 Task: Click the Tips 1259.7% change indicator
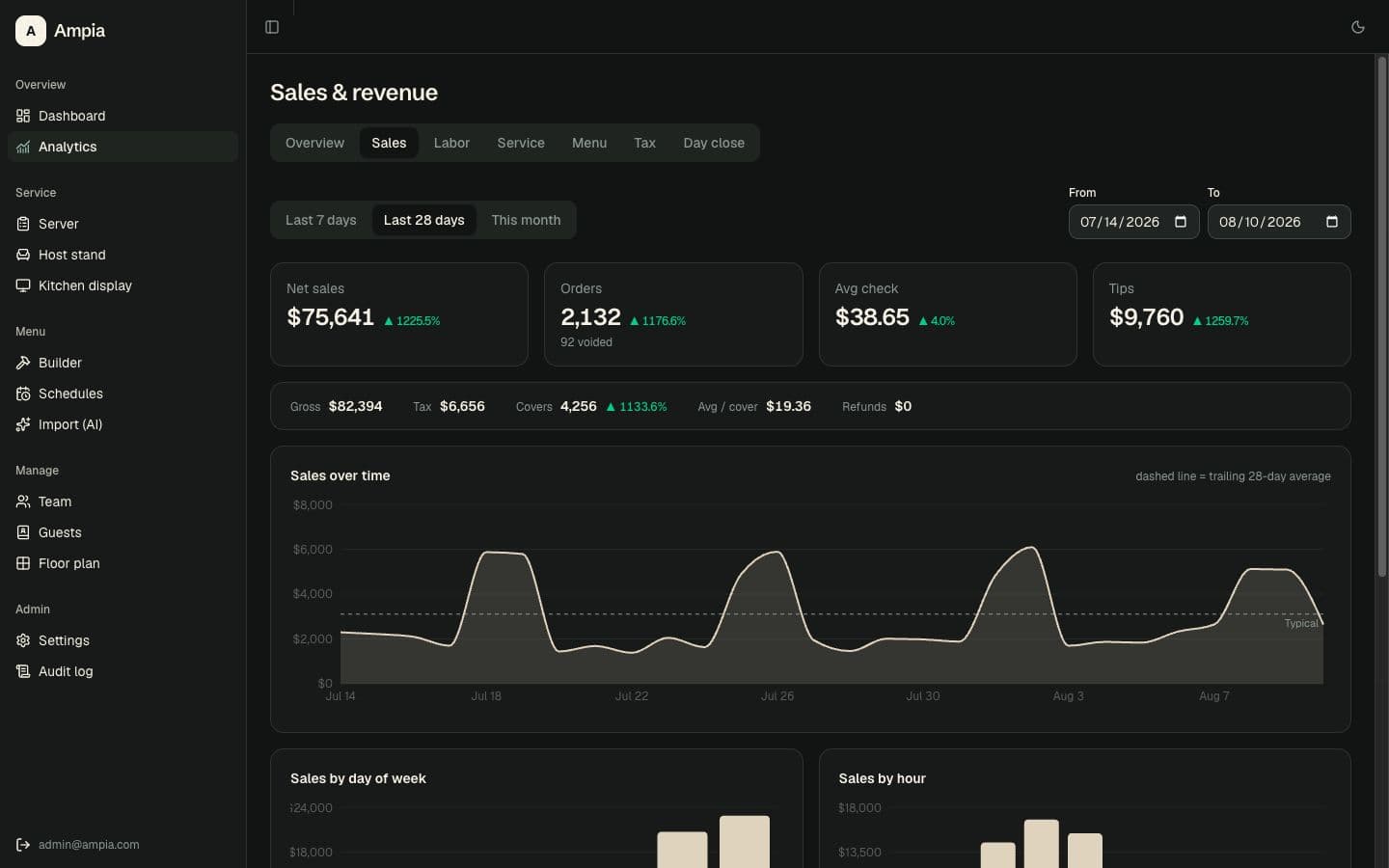click(1221, 321)
